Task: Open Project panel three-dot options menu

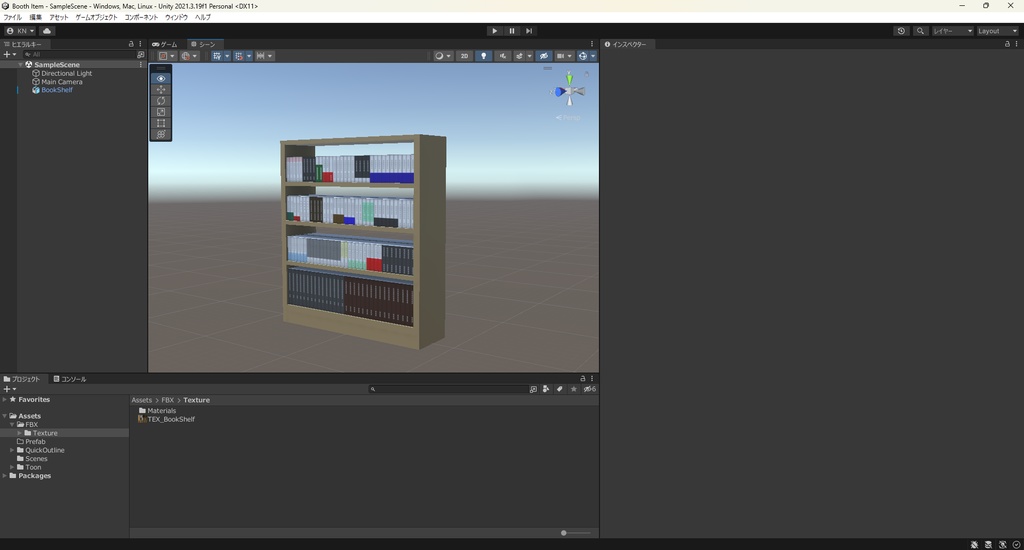Action: (x=592, y=378)
